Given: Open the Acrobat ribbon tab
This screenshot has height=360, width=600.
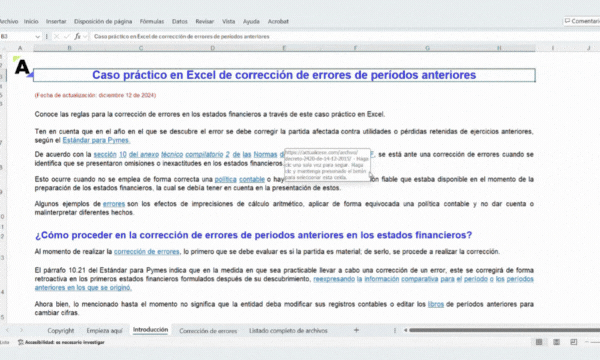Looking at the screenshot, I should coord(278,21).
